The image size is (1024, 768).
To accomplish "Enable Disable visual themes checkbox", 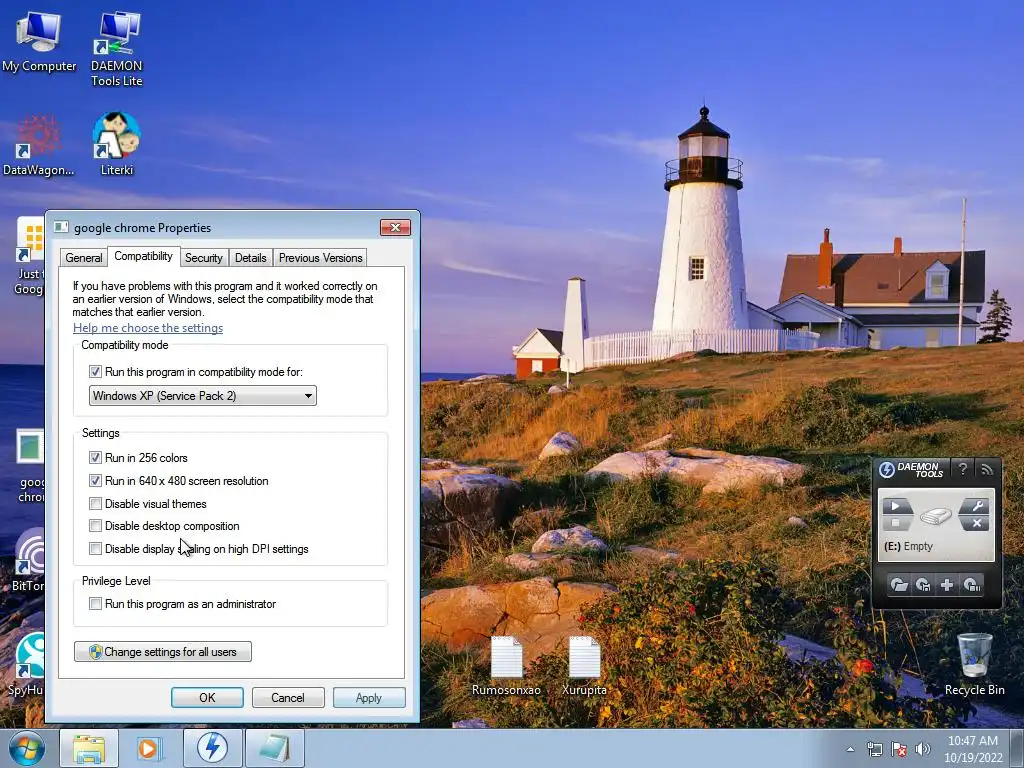I will [95, 504].
